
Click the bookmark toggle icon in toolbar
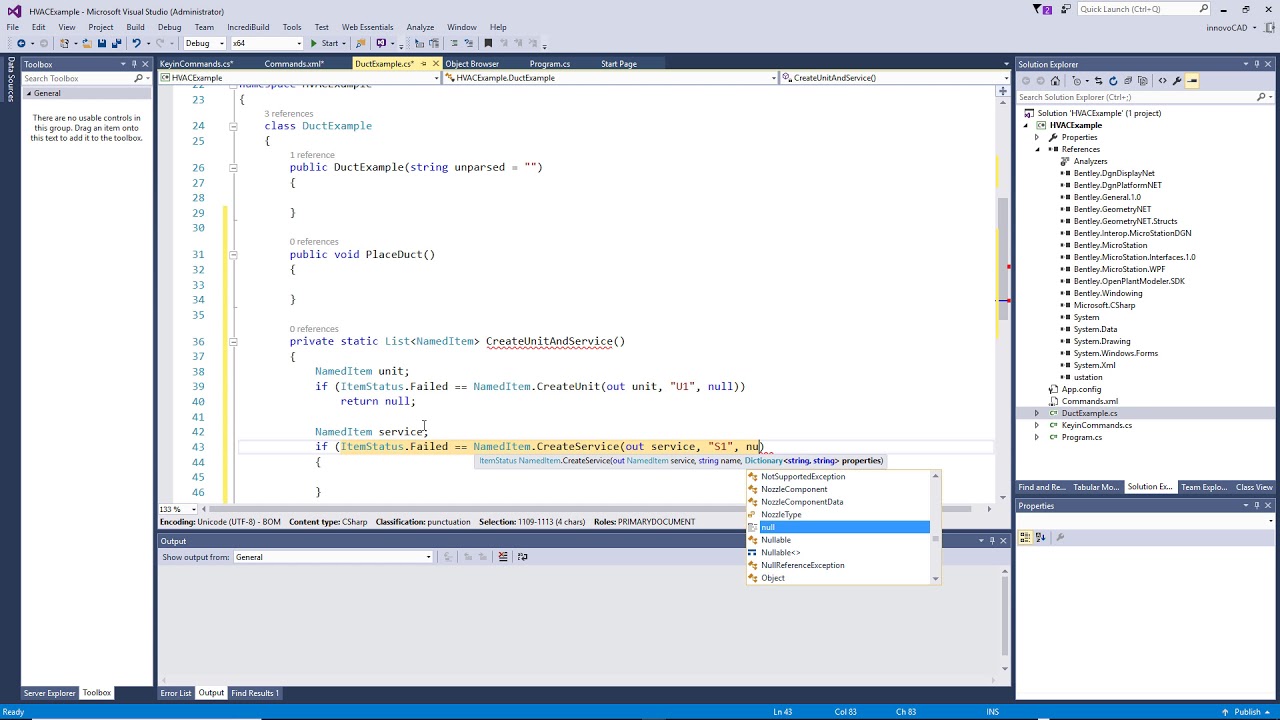pos(488,43)
